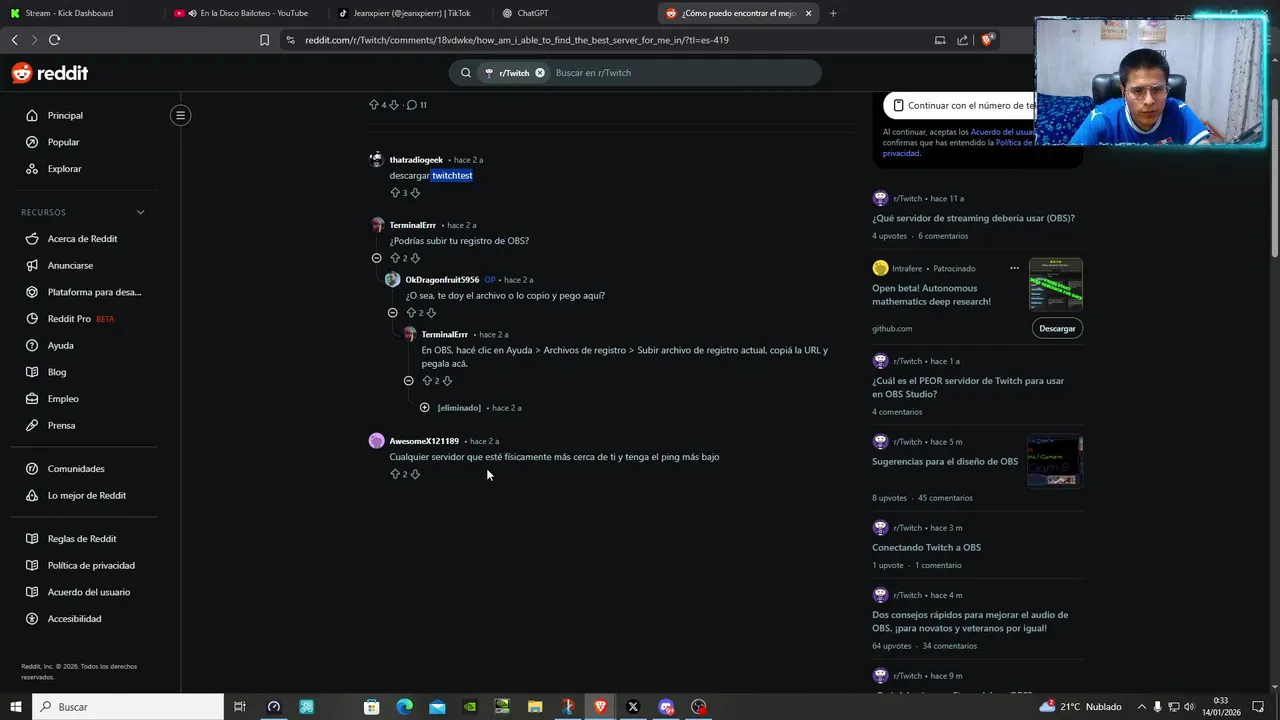Reload the page
This screenshot has height=720, width=1280.
54,40
